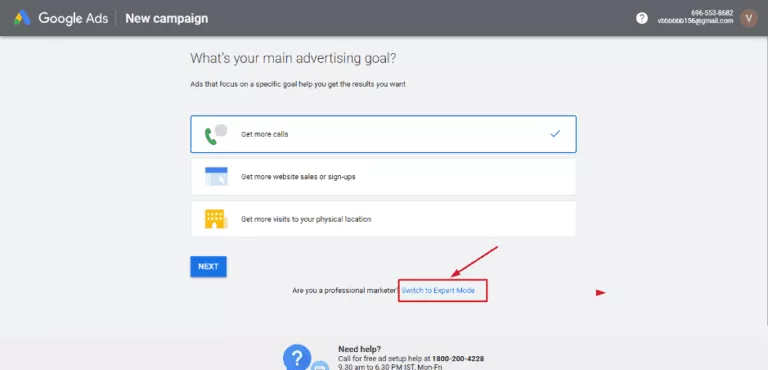Click the New campaign header title
This screenshot has width=768, height=370.
(167, 18)
